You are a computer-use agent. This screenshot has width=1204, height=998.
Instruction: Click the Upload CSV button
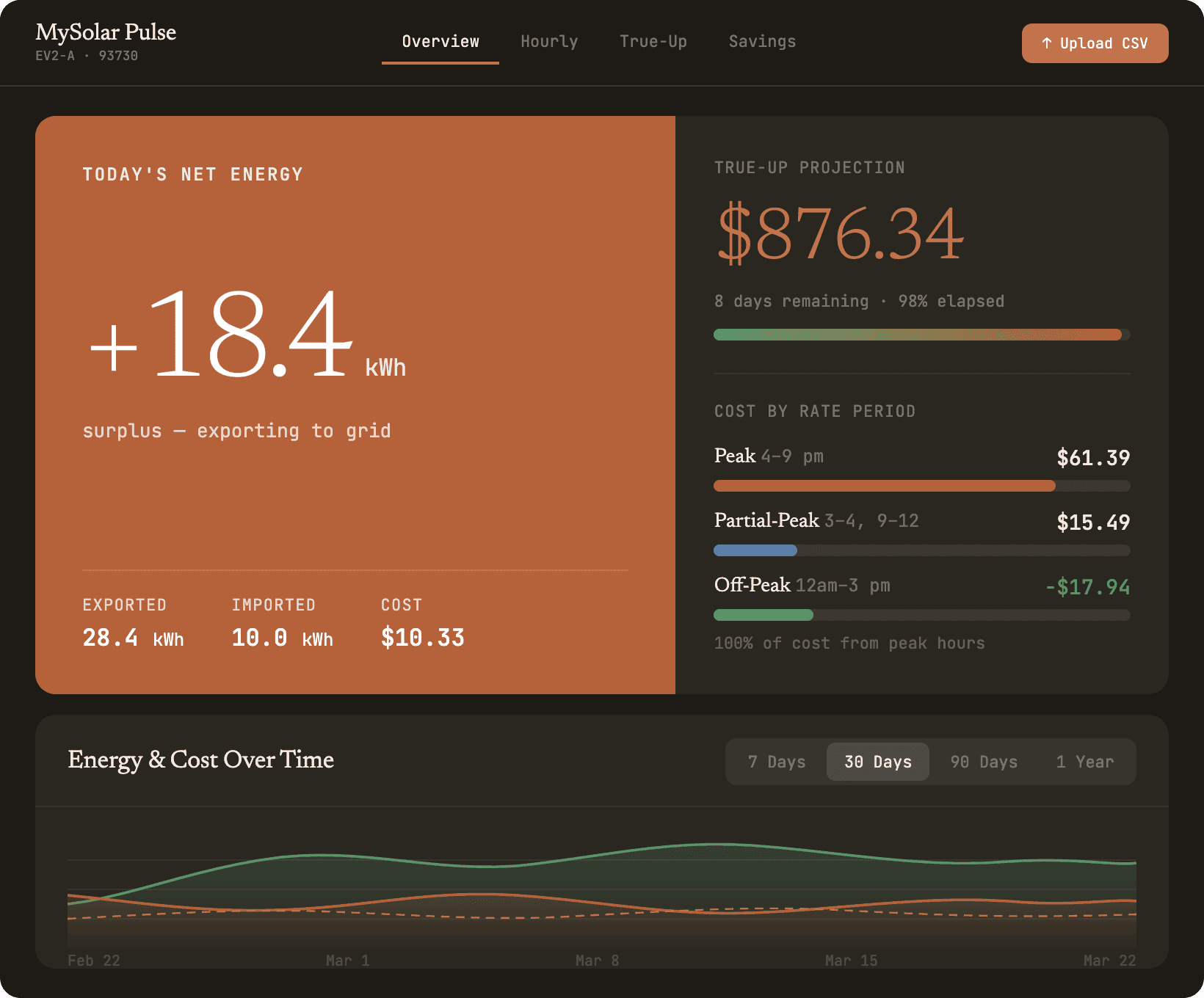point(1095,43)
